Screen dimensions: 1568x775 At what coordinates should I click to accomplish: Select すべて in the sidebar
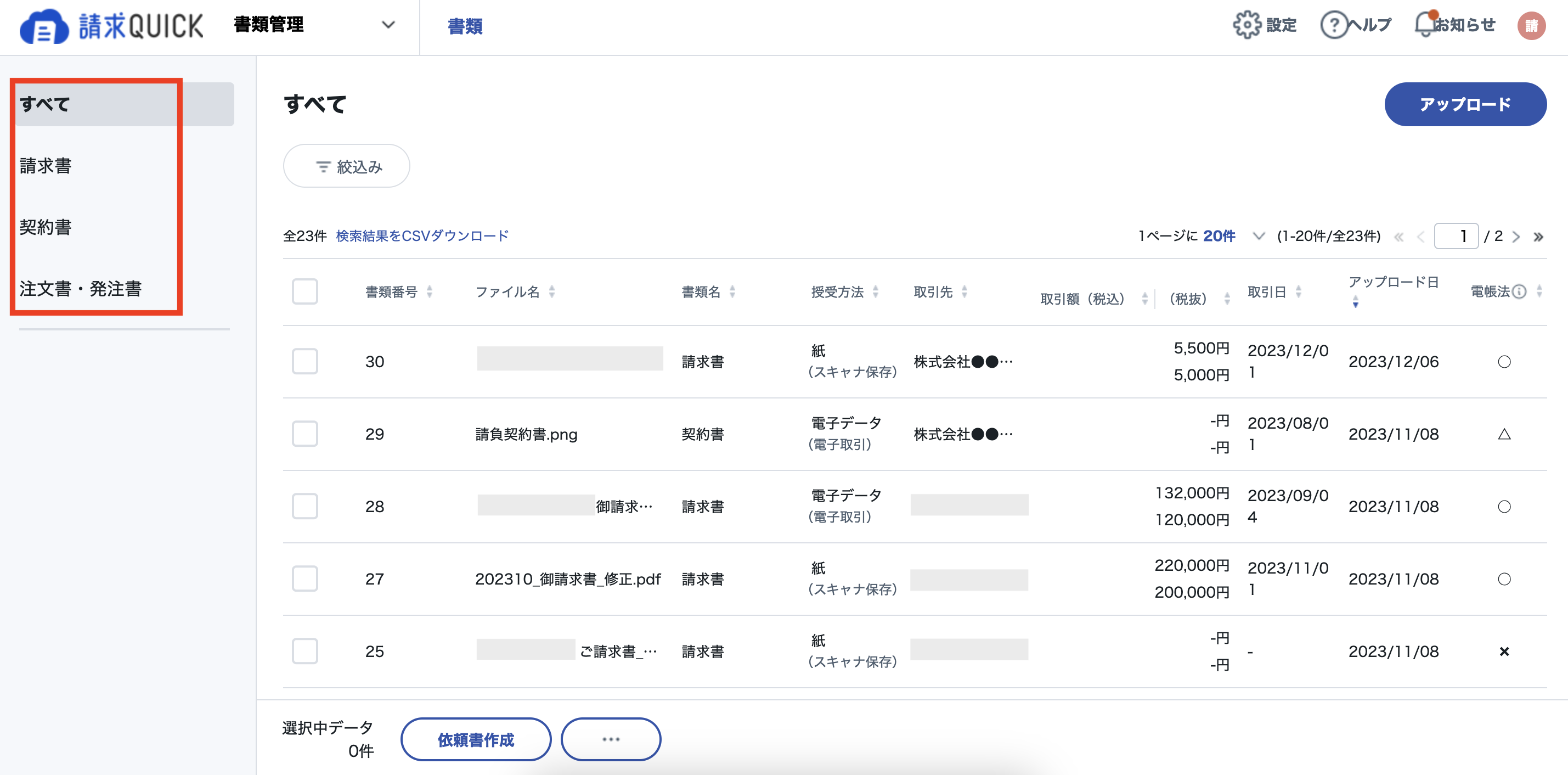[x=125, y=104]
